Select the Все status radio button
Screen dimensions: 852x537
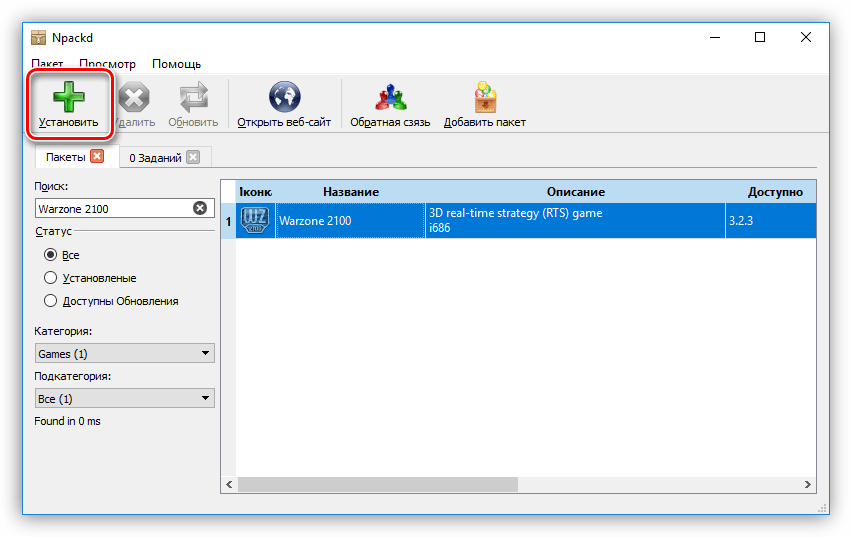pos(51,255)
